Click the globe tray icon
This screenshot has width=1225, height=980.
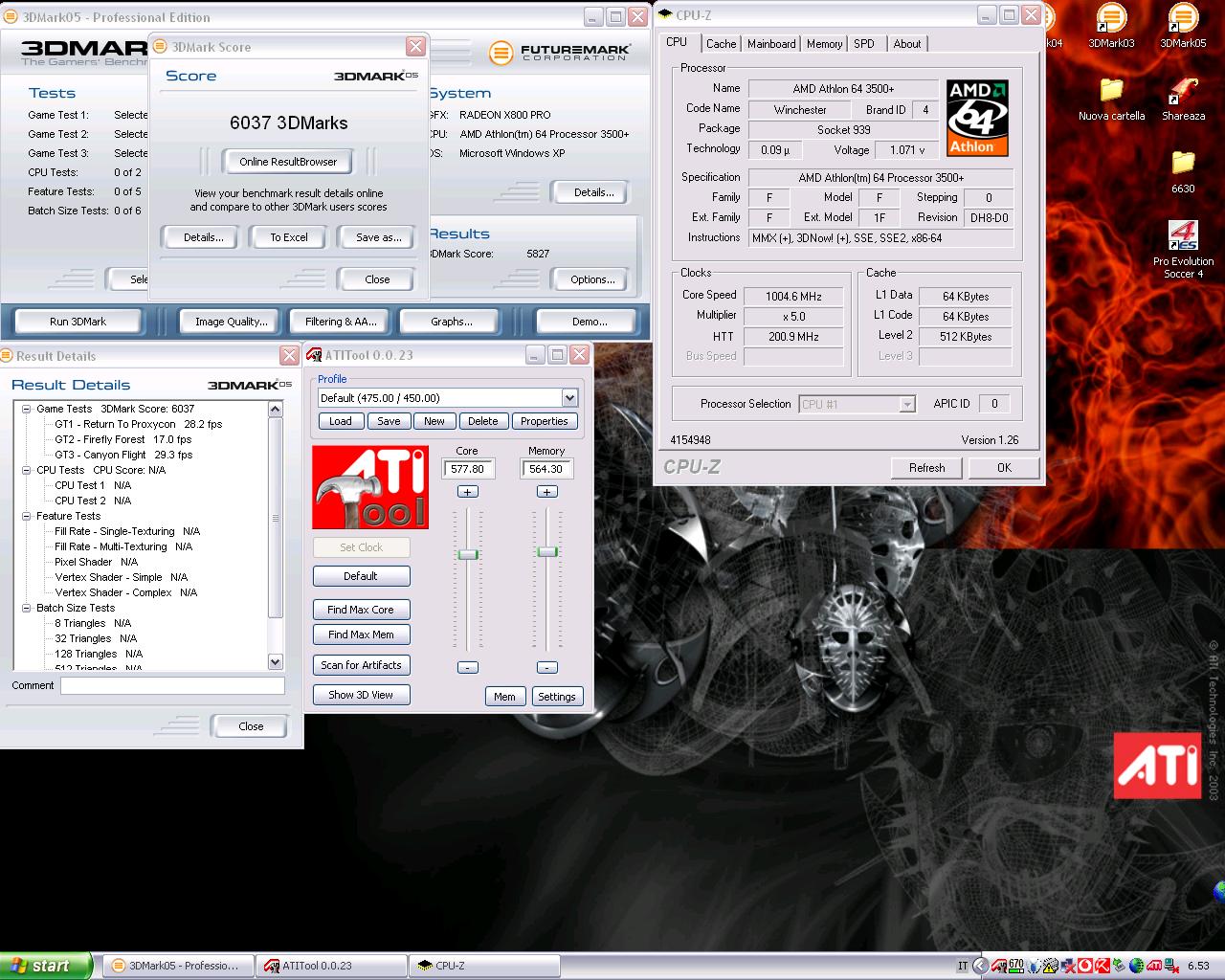click(1137, 966)
